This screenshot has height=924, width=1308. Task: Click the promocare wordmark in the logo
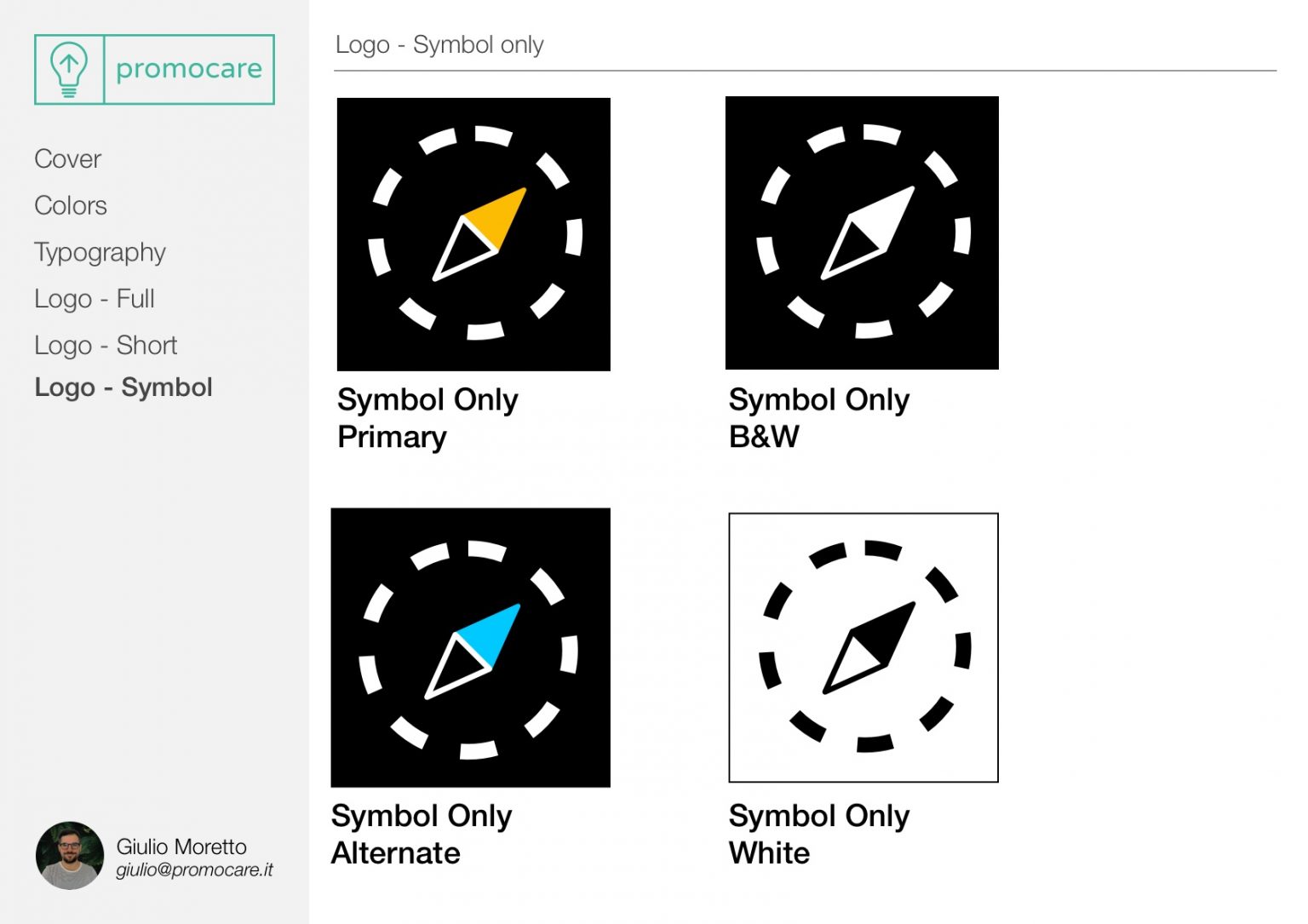tap(188, 69)
